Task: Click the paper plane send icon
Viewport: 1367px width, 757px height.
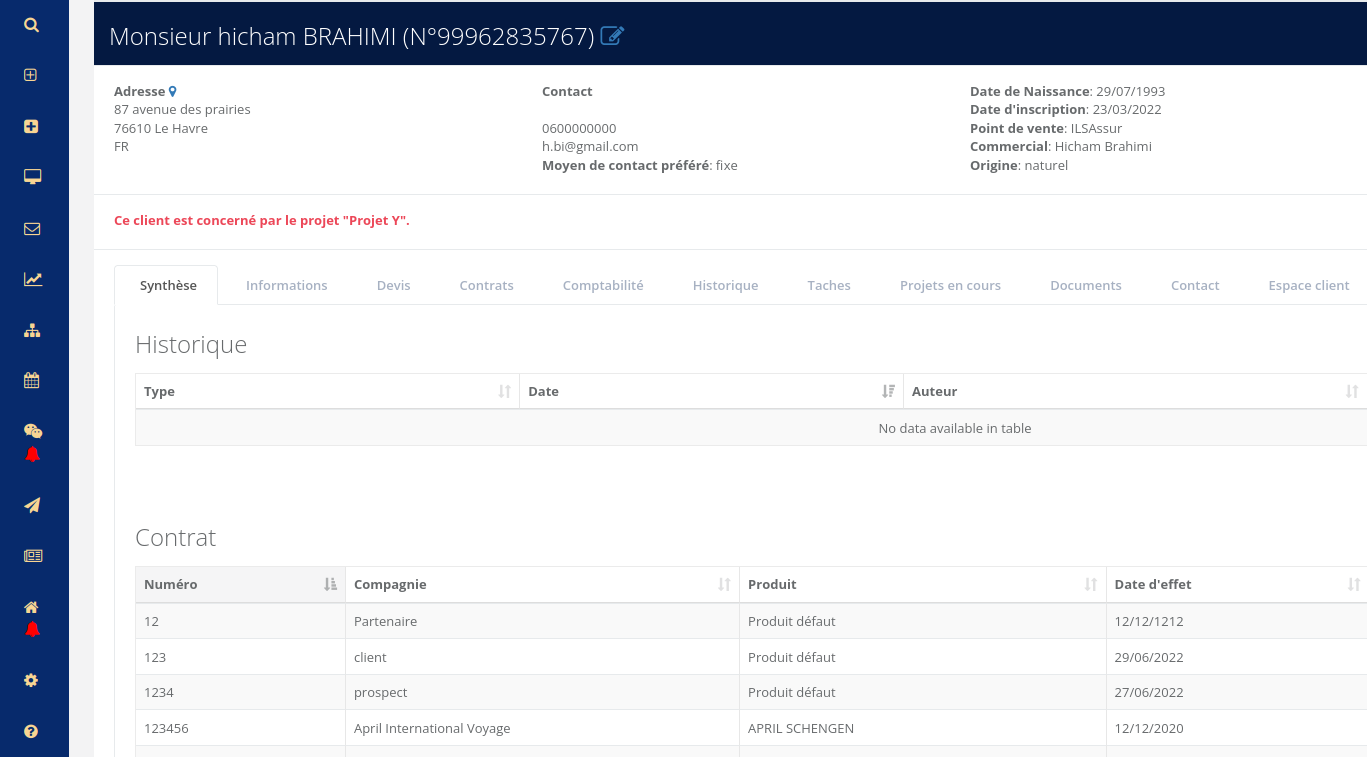Action: tap(32, 505)
